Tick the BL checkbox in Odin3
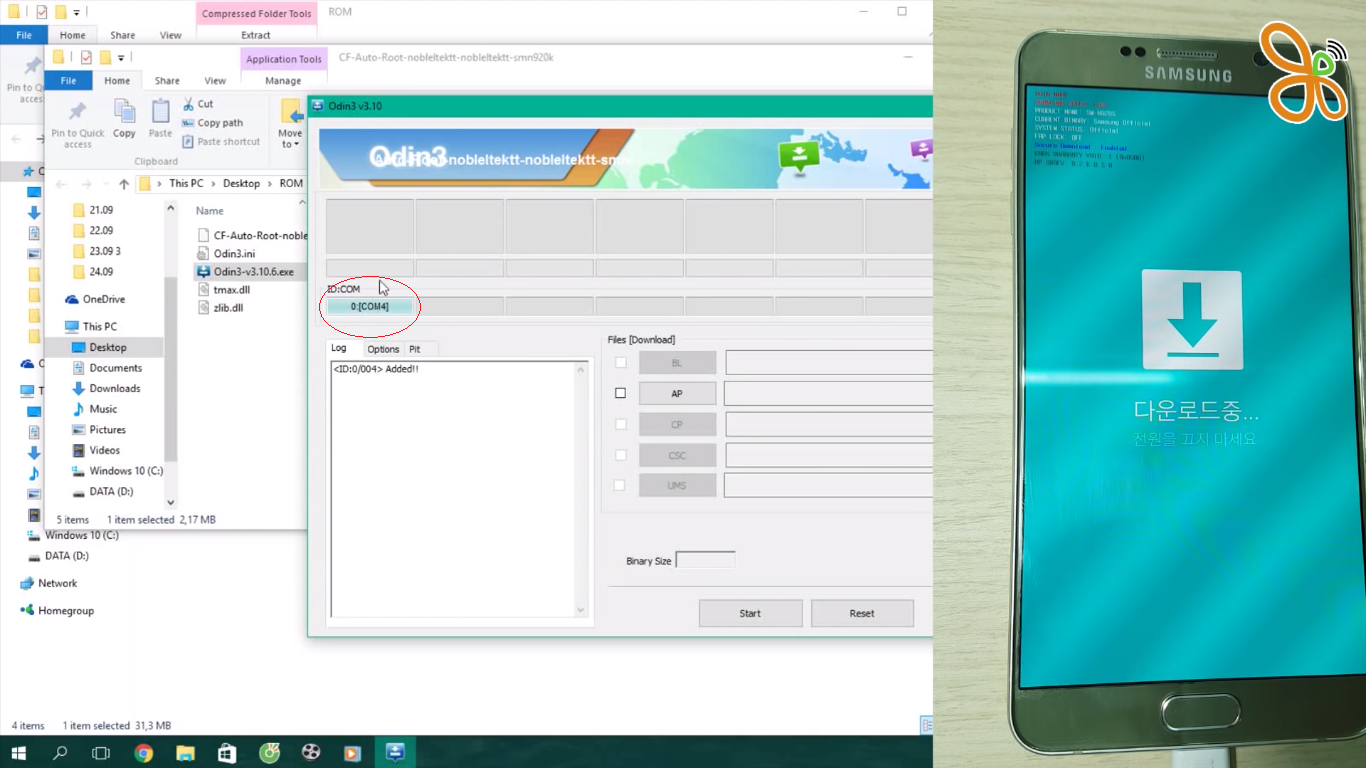 click(620, 362)
